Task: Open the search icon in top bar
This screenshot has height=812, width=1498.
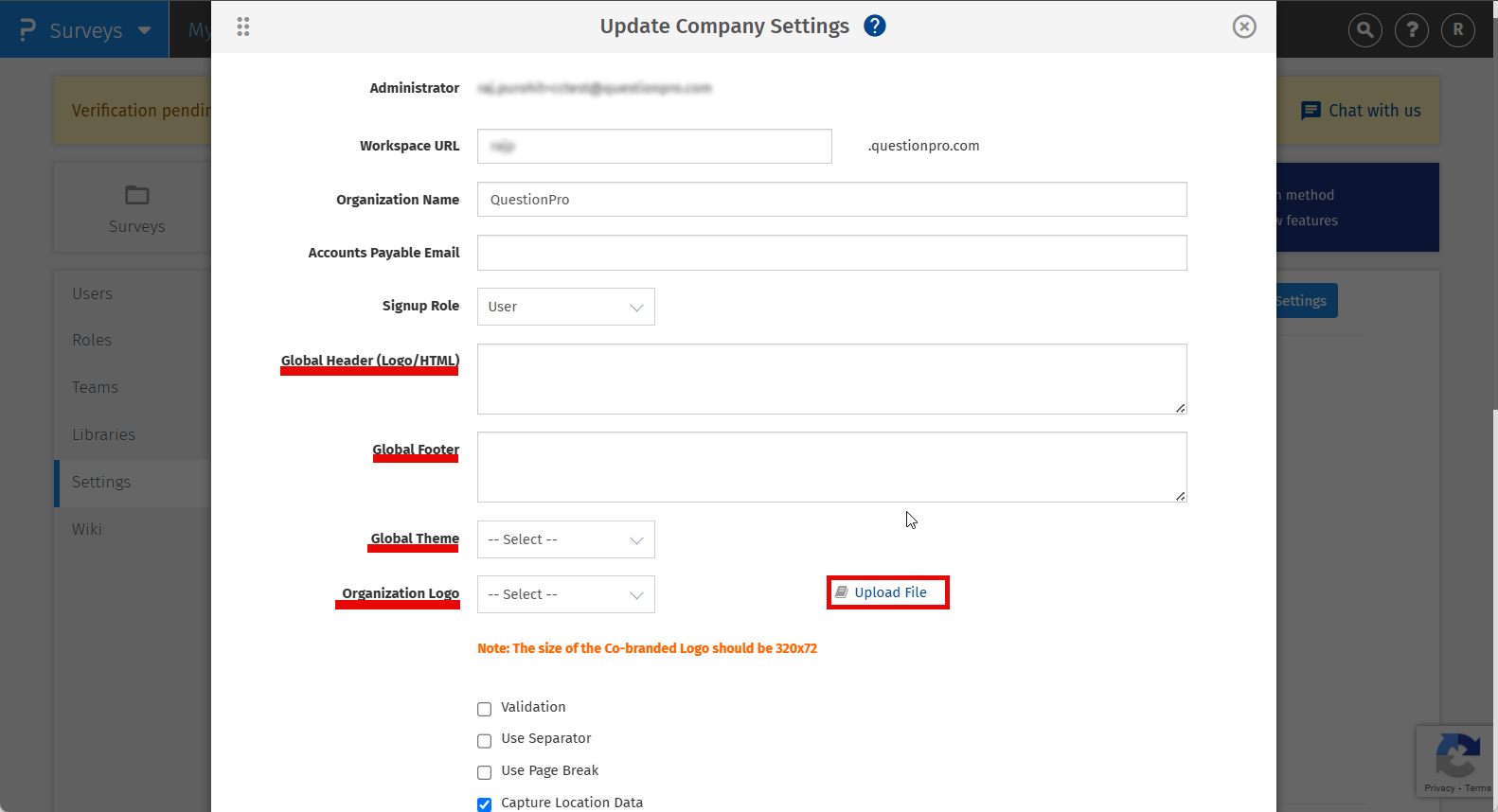Action: click(x=1364, y=30)
